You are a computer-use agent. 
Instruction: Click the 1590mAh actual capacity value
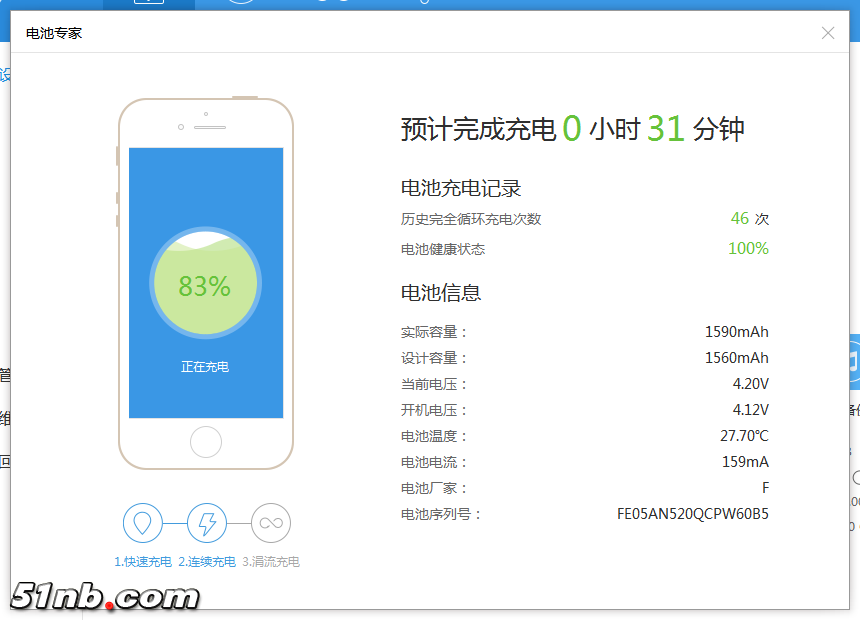[x=736, y=332]
